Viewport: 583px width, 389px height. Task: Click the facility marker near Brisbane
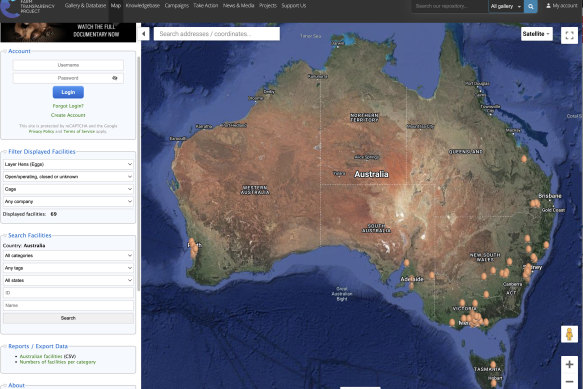535,203
